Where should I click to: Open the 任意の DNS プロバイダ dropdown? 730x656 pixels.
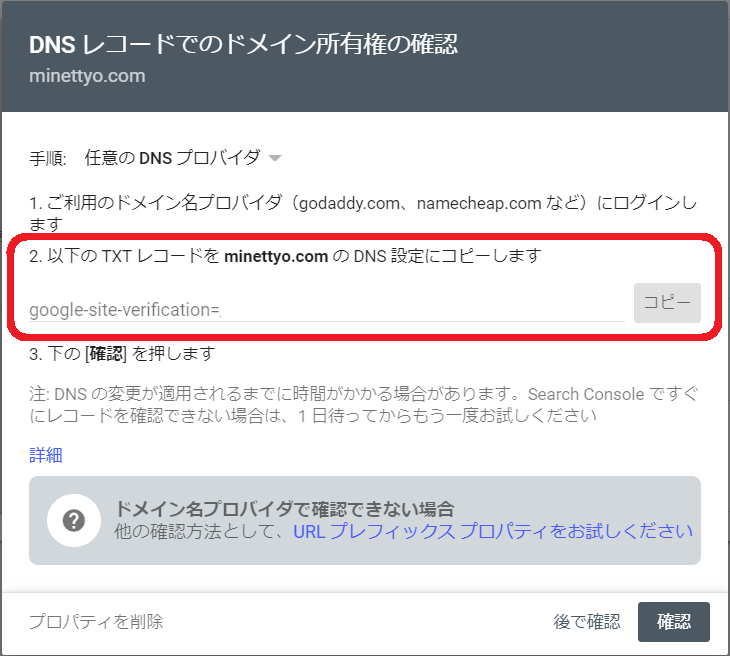(182, 158)
